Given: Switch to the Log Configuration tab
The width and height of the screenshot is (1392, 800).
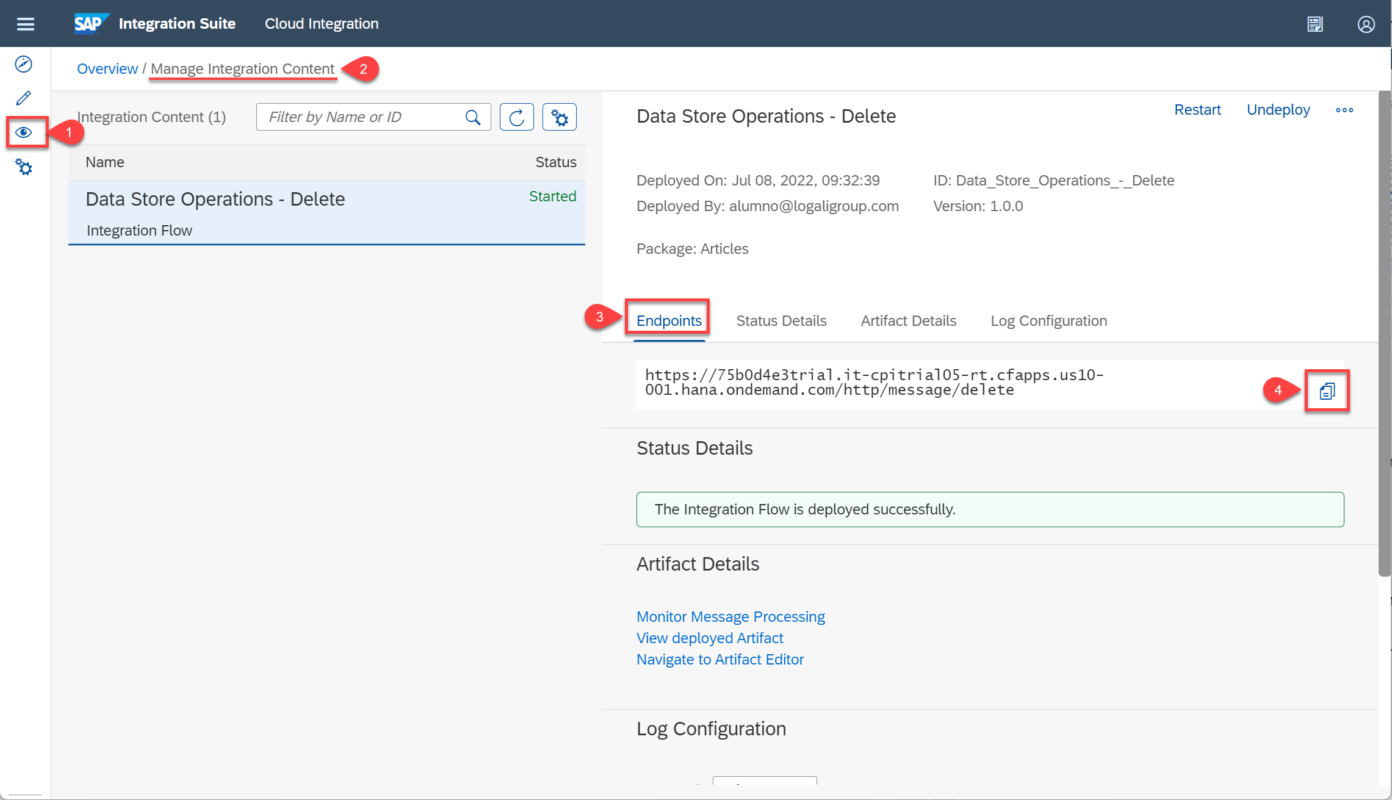Looking at the screenshot, I should (x=1049, y=321).
